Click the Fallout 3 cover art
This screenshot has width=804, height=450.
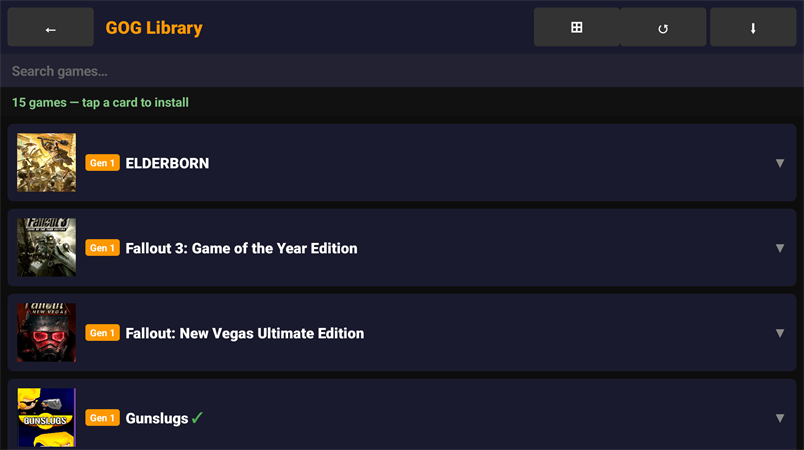(x=46, y=248)
